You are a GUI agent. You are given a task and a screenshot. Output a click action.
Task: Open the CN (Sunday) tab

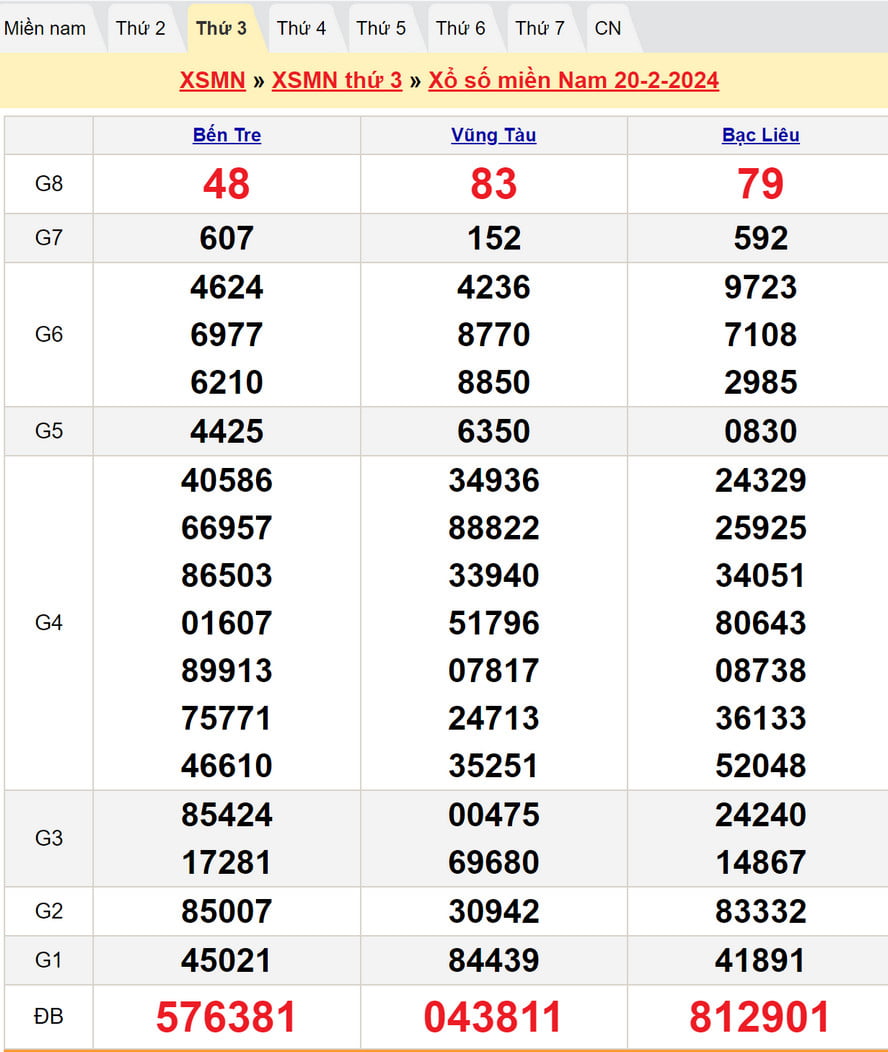coord(608,28)
